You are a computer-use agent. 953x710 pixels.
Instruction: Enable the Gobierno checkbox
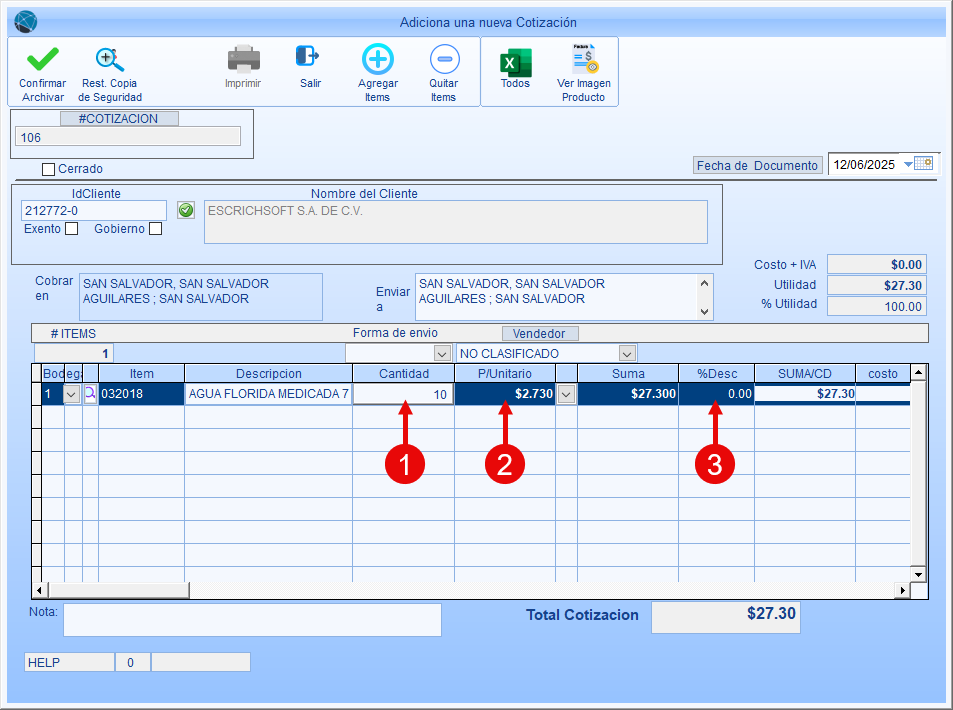click(x=156, y=229)
